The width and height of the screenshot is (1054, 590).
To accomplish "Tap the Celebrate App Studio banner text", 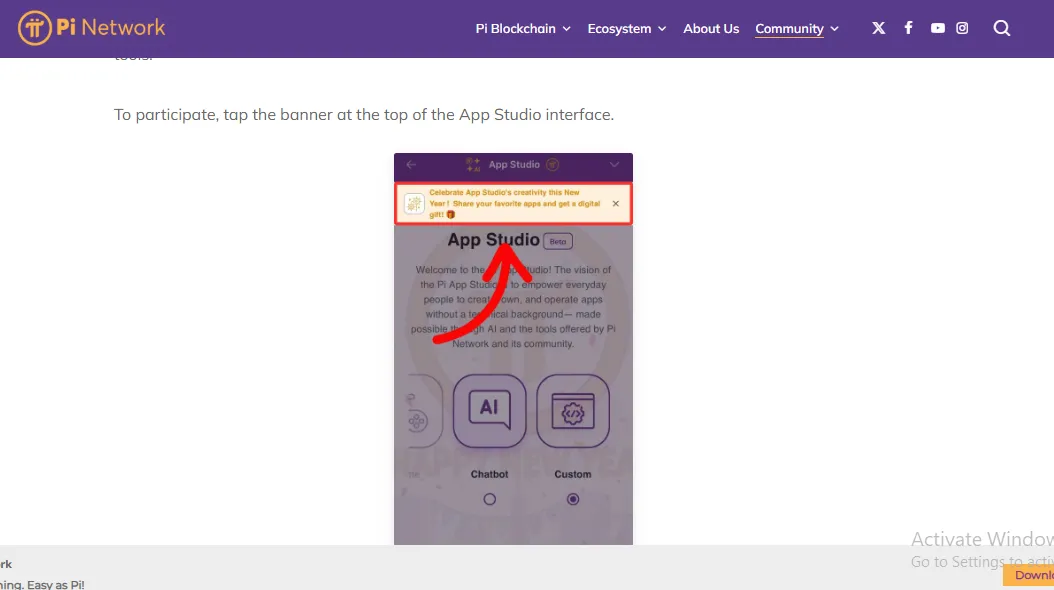I will pos(504,203).
